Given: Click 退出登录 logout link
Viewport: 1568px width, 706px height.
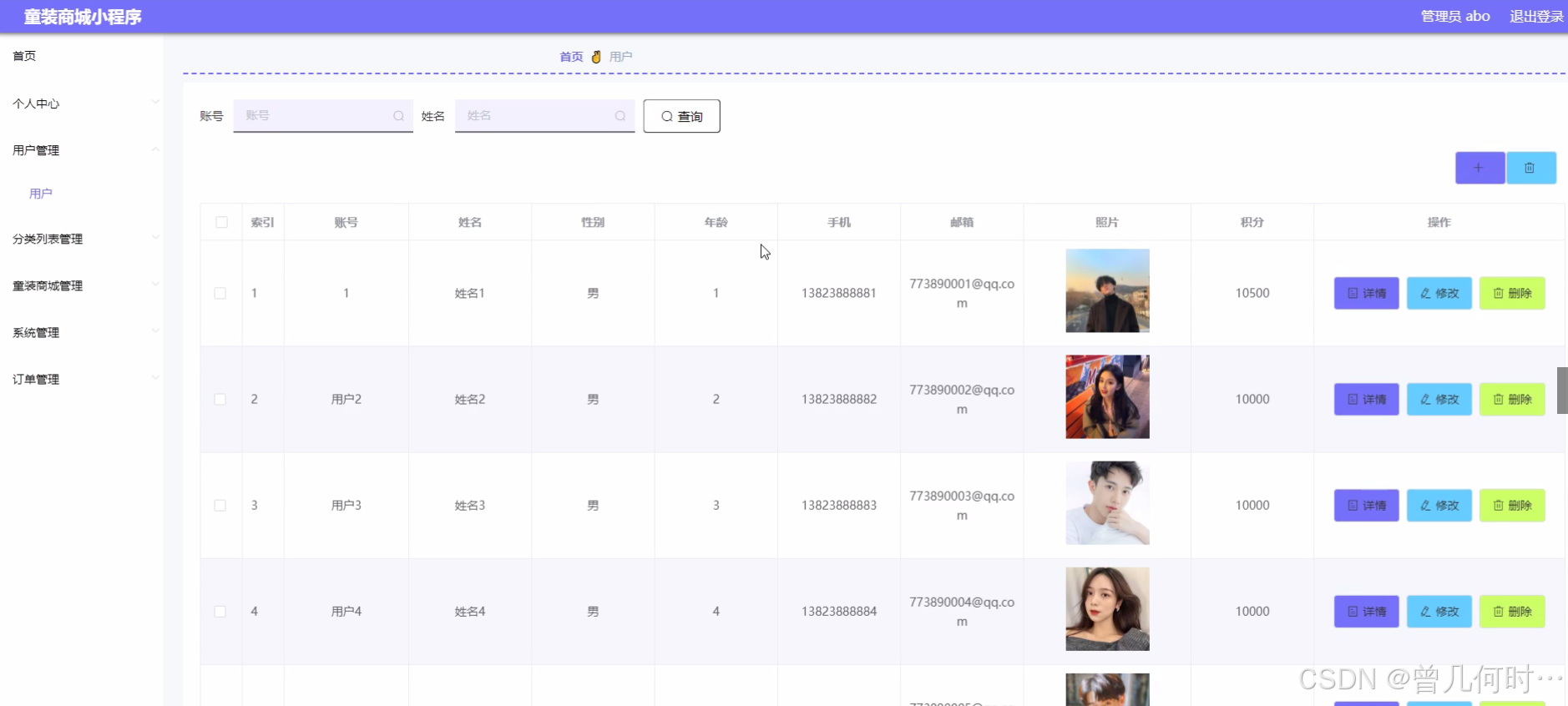Looking at the screenshot, I should click(1536, 17).
